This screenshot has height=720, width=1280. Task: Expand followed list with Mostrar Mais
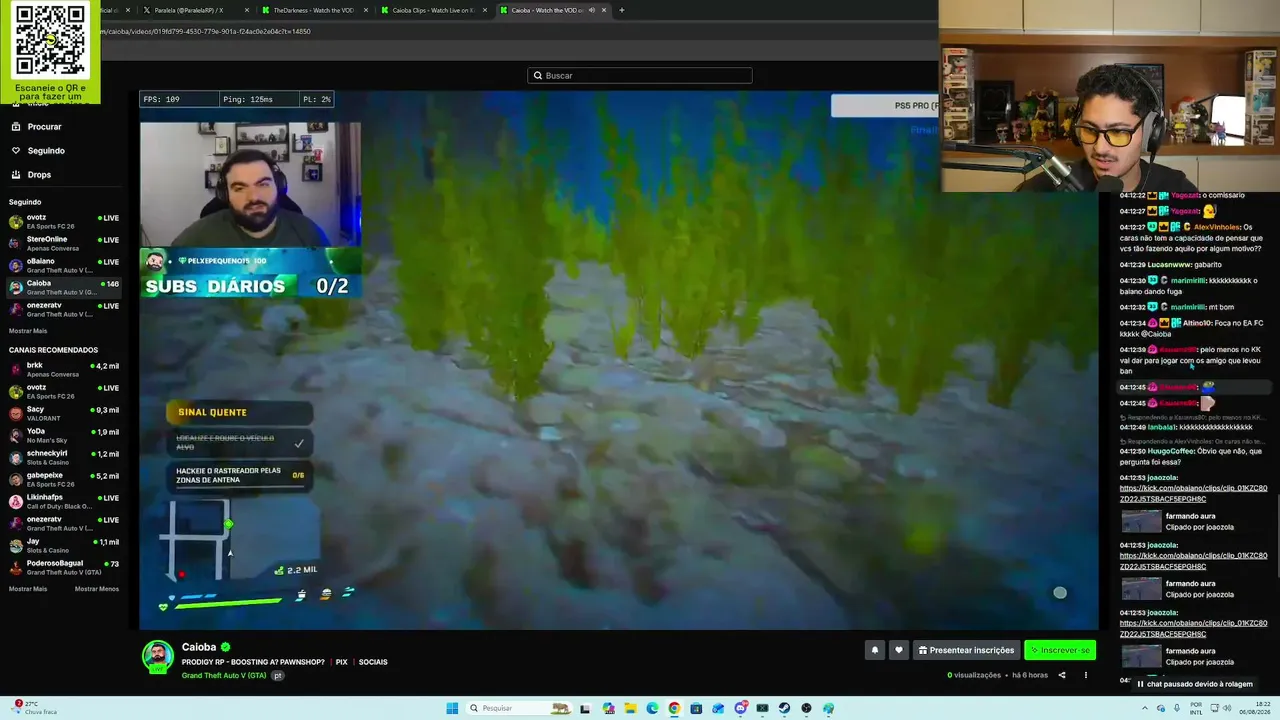28,331
